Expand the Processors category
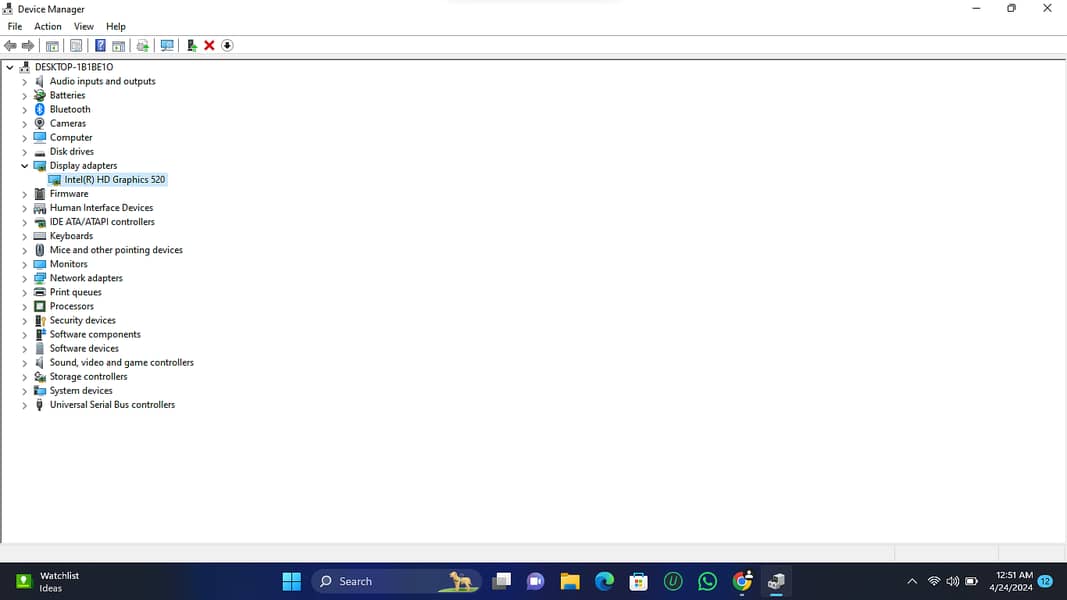The width and height of the screenshot is (1067, 600). pos(24,307)
